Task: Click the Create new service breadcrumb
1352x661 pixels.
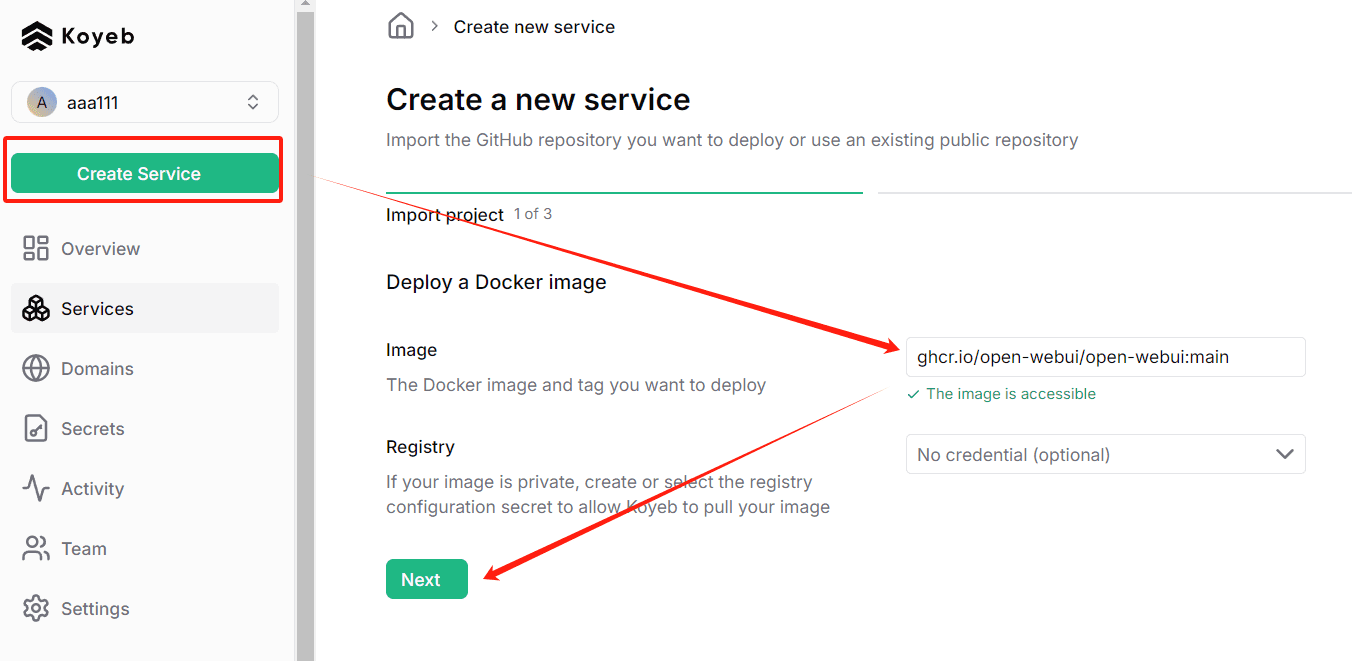Action: [x=534, y=27]
